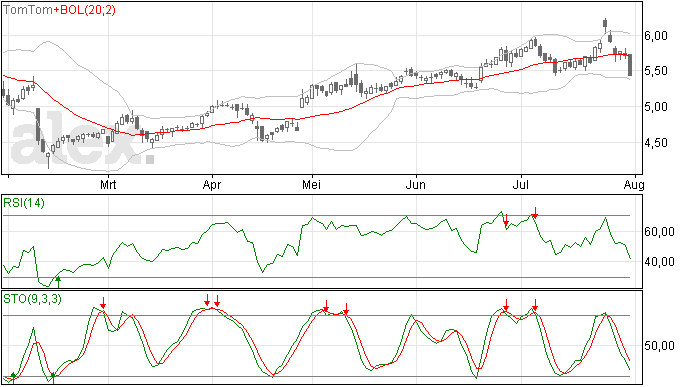Select the RSI(14) indicator label
The image size is (690, 387).
click(x=24, y=203)
